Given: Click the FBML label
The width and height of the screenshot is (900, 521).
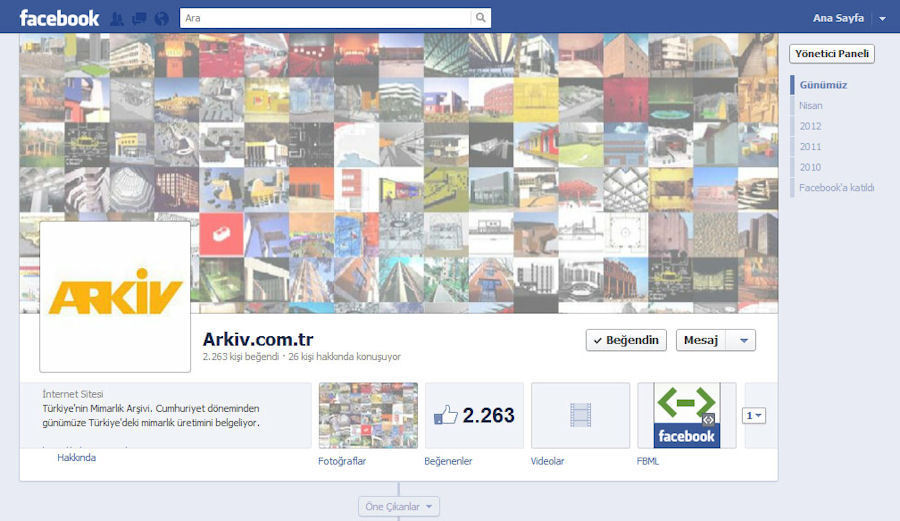Looking at the screenshot, I should click(x=648, y=461).
